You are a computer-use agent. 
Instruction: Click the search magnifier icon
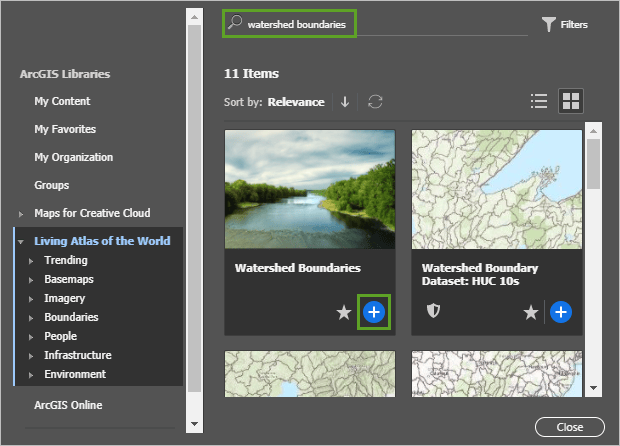(235, 22)
